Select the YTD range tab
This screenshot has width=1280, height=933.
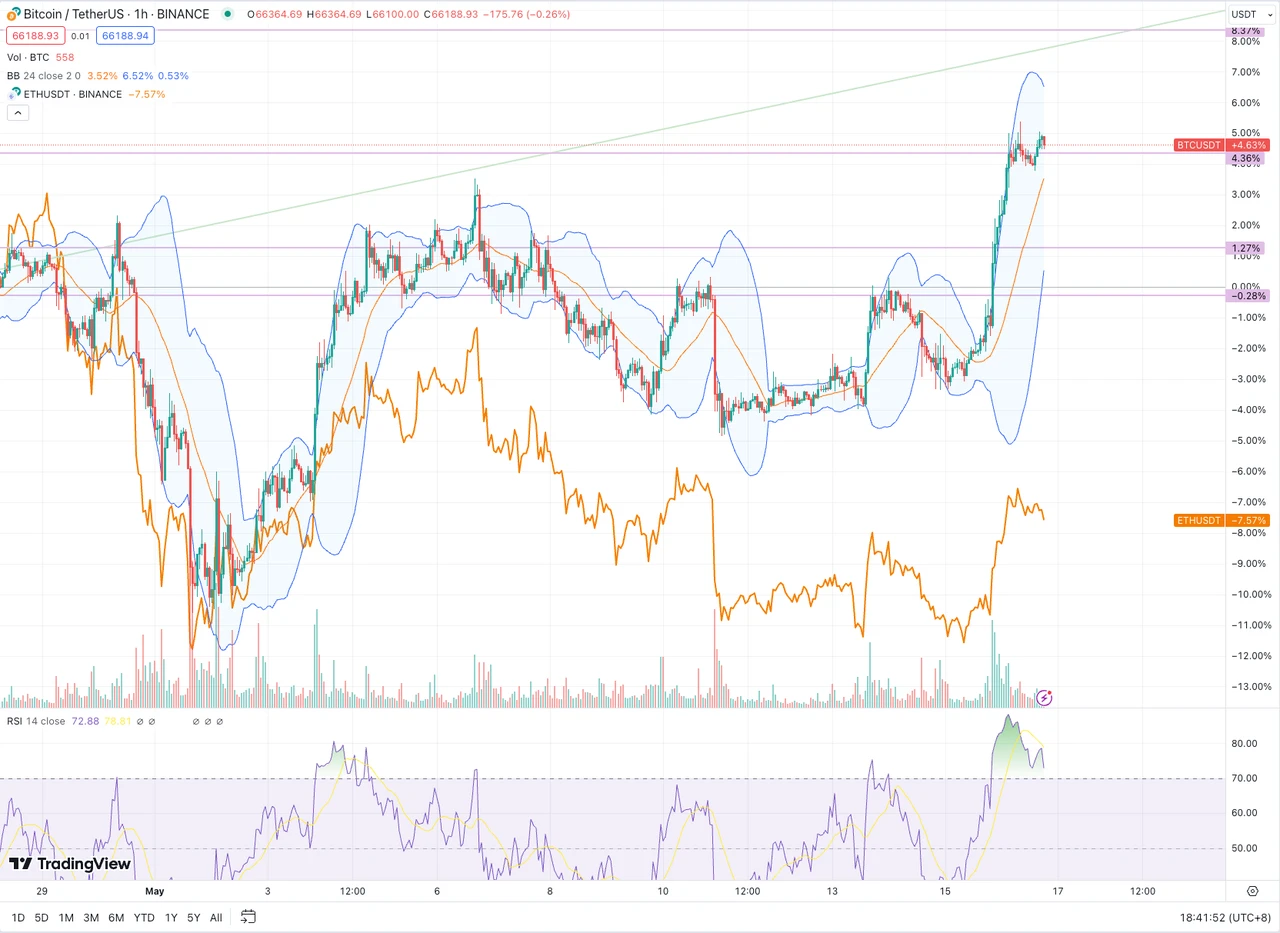(x=143, y=917)
